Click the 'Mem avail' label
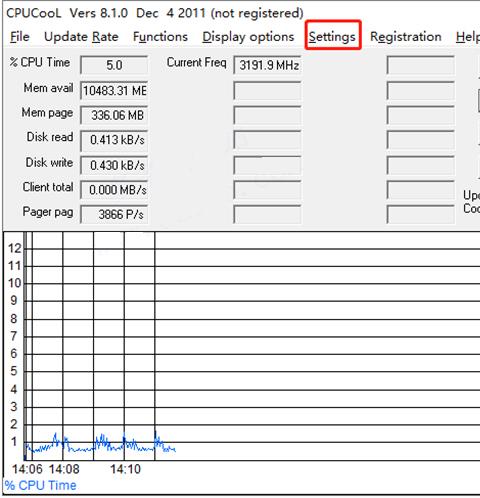 (x=48, y=88)
